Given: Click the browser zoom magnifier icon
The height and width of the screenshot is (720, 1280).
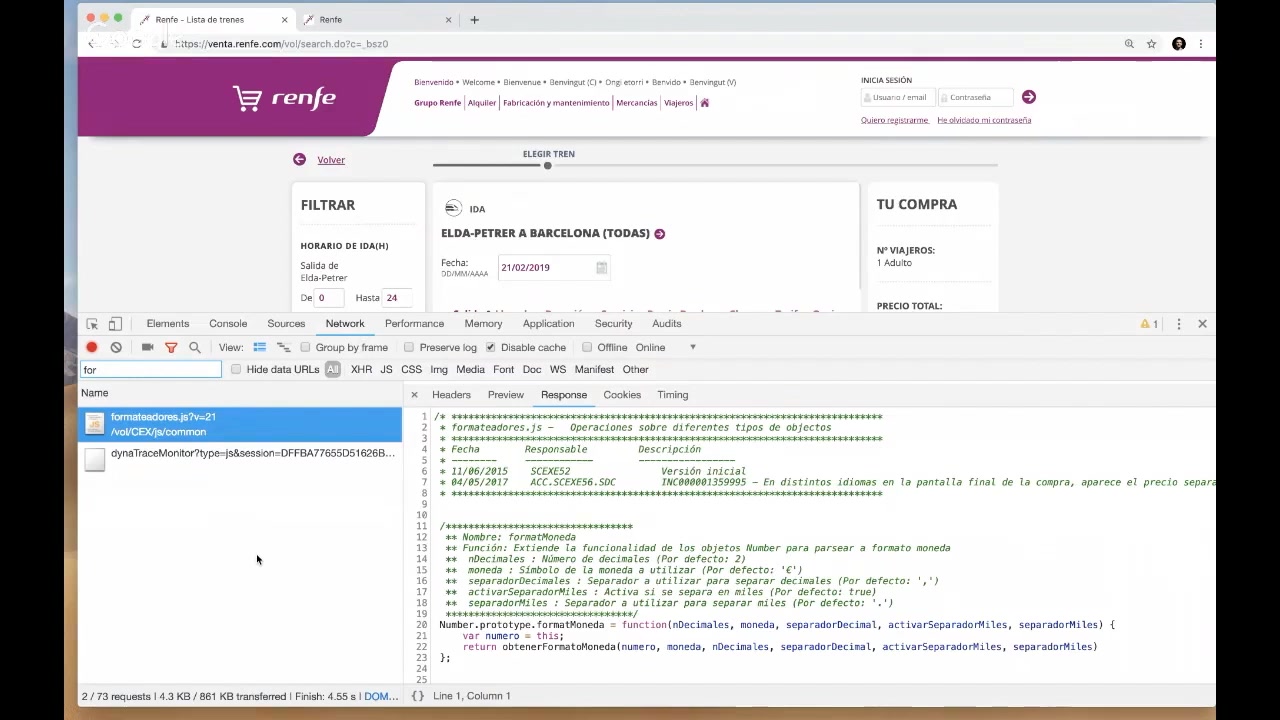Looking at the screenshot, I should pos(1129,44).
